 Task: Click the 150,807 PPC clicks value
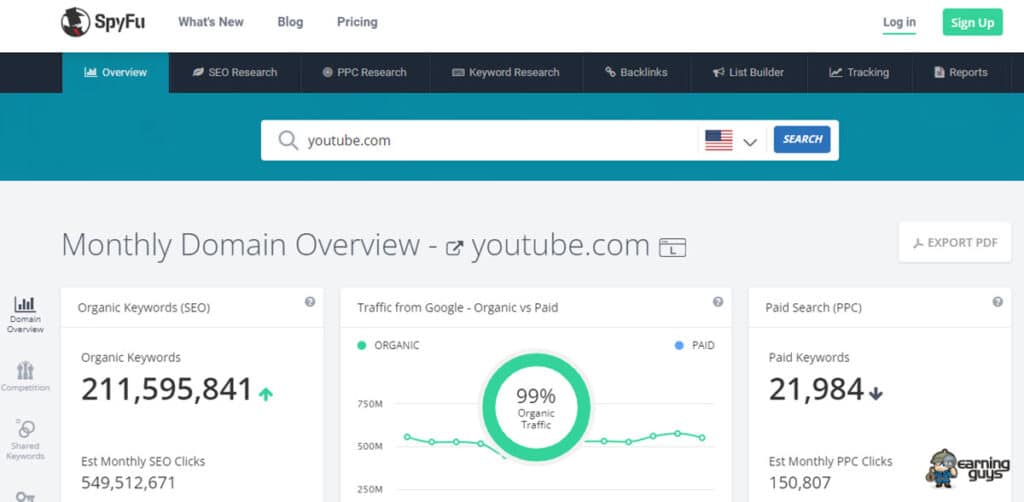tap(800, 483)
